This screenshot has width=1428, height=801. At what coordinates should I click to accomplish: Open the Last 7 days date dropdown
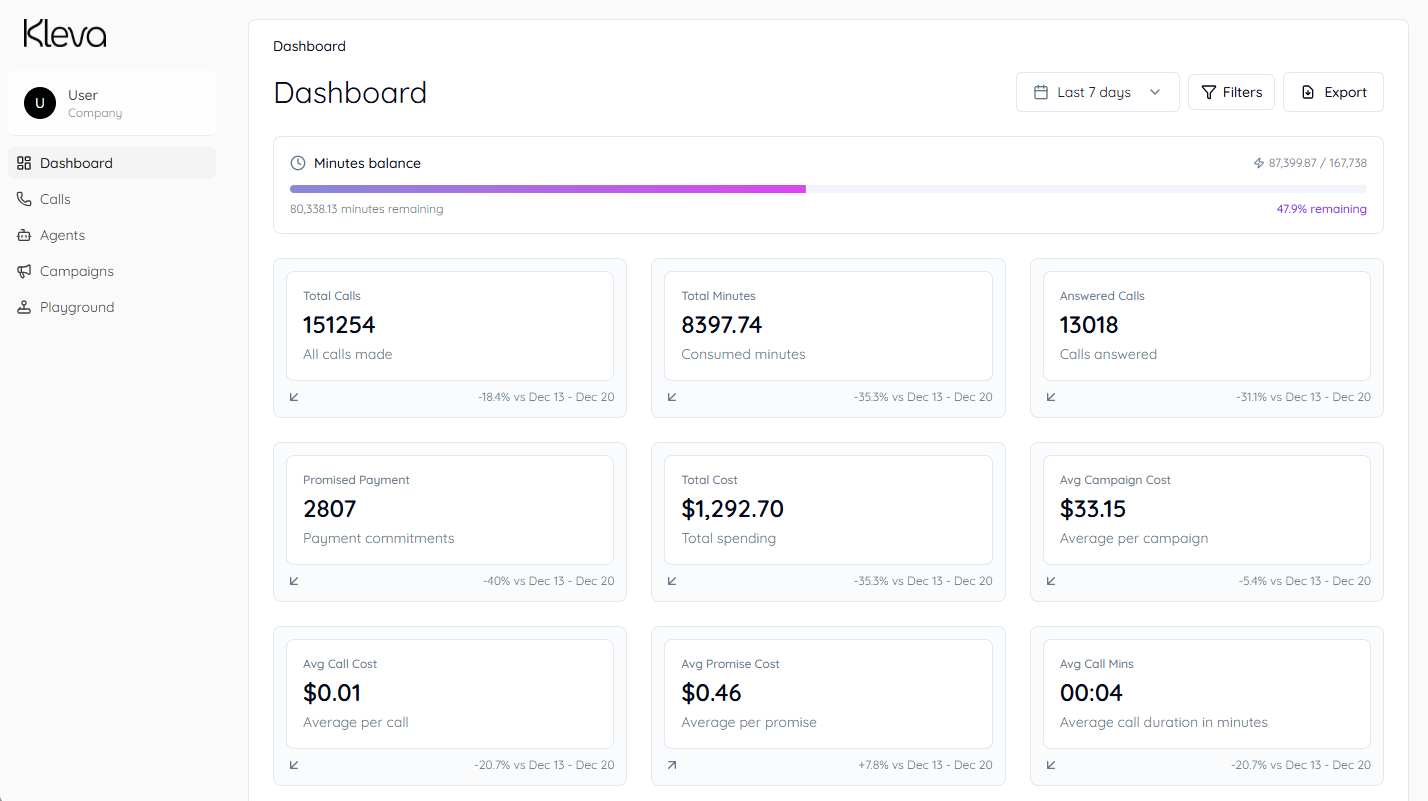pos(1097,92)
